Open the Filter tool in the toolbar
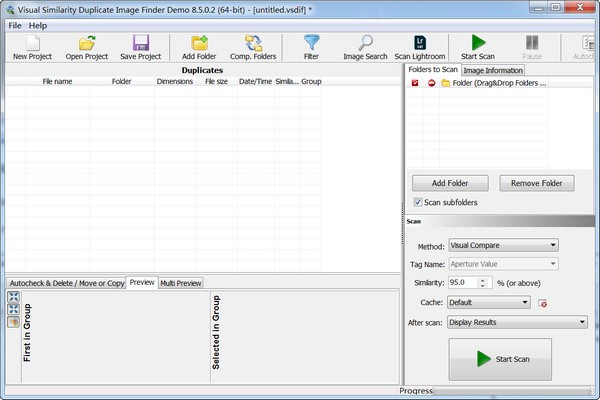The height and width of the screenshot is (400, 600). pyautogui.click(x=311, y=43)
